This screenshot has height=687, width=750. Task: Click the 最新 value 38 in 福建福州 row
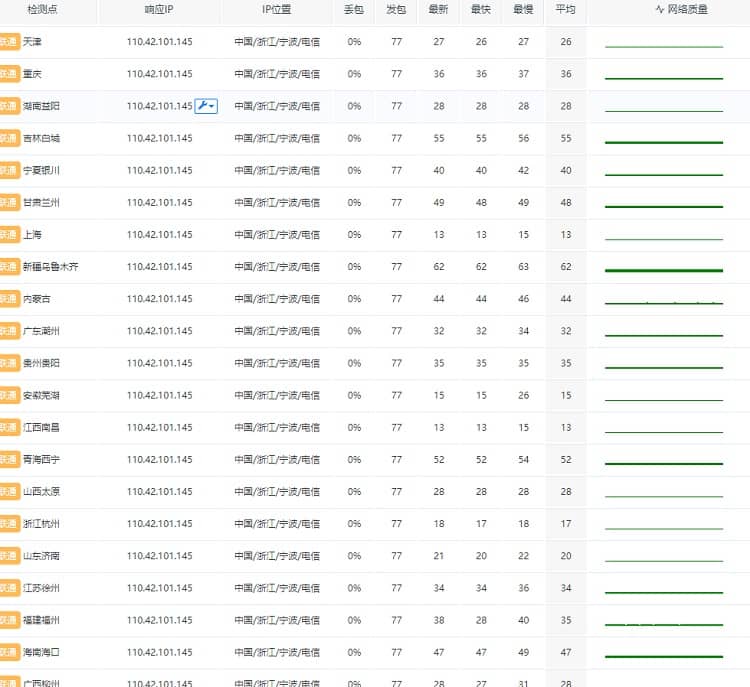click(439, 620)
